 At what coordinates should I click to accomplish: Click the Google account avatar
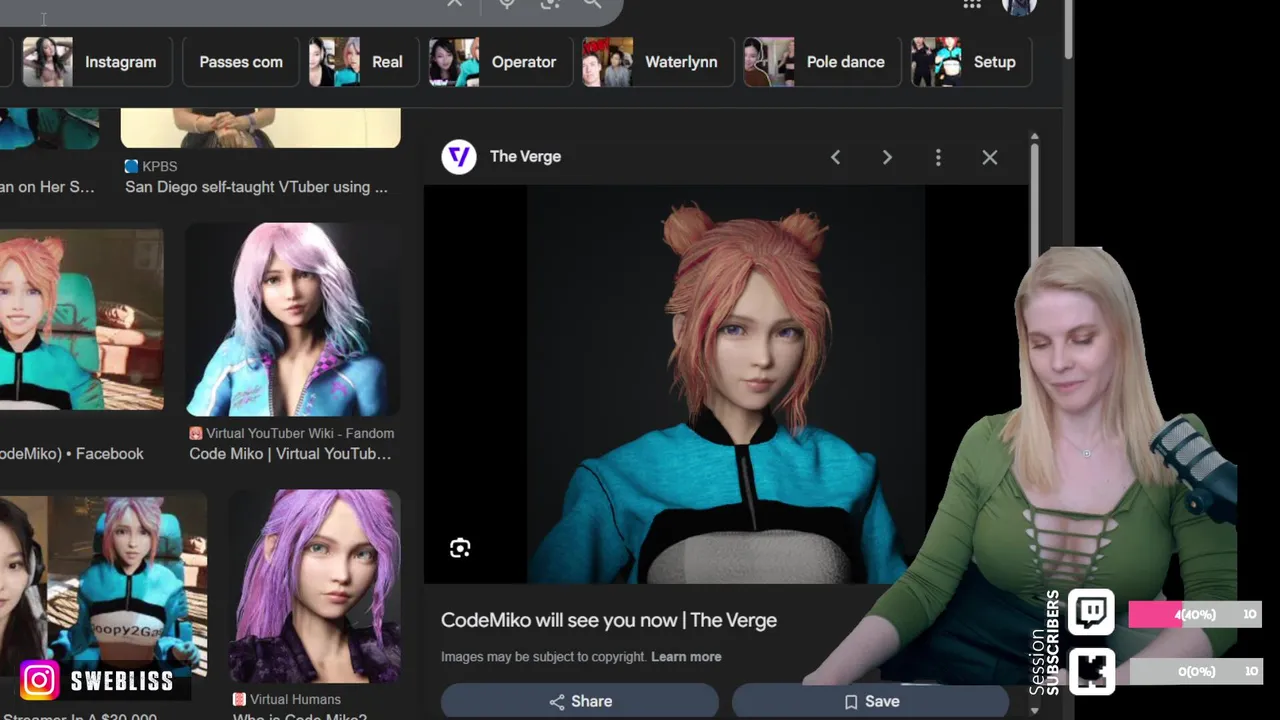coord(1019,6)
